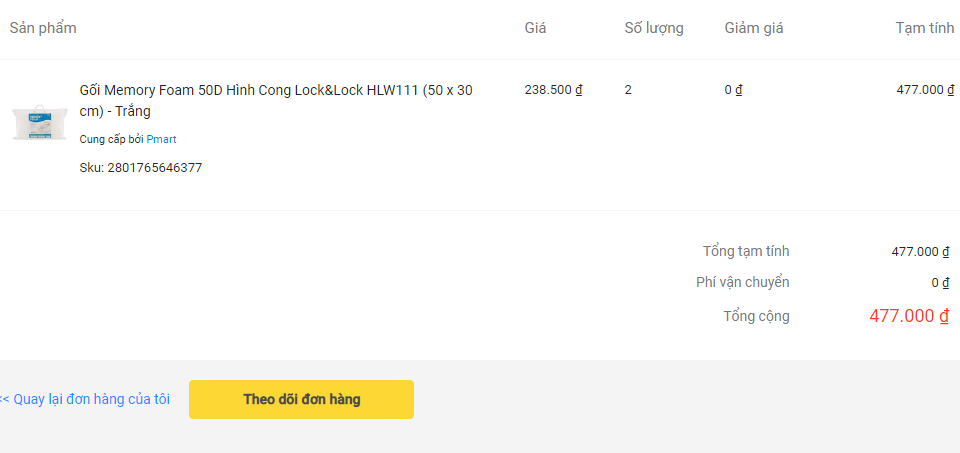Select the Số lượng column header
Viewport: 960px width, 453px height.
(x=654, y=28)
